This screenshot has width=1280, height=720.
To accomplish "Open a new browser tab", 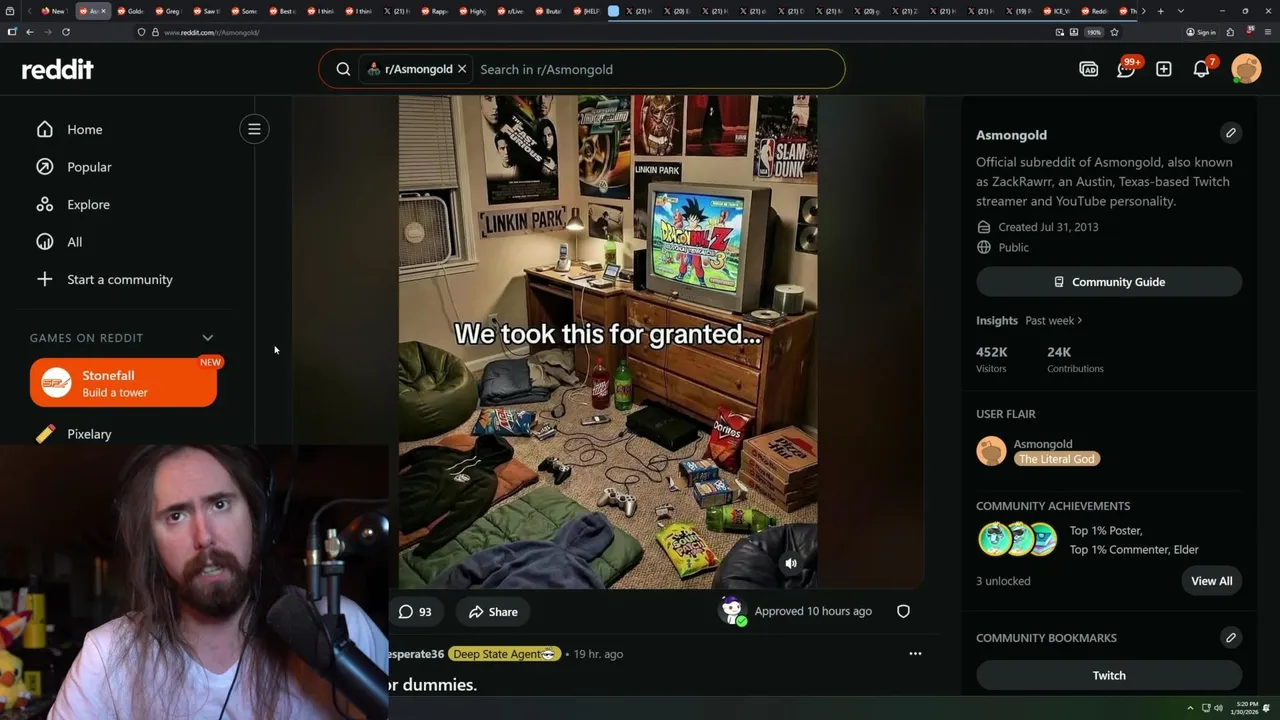I will [1160, 11].
